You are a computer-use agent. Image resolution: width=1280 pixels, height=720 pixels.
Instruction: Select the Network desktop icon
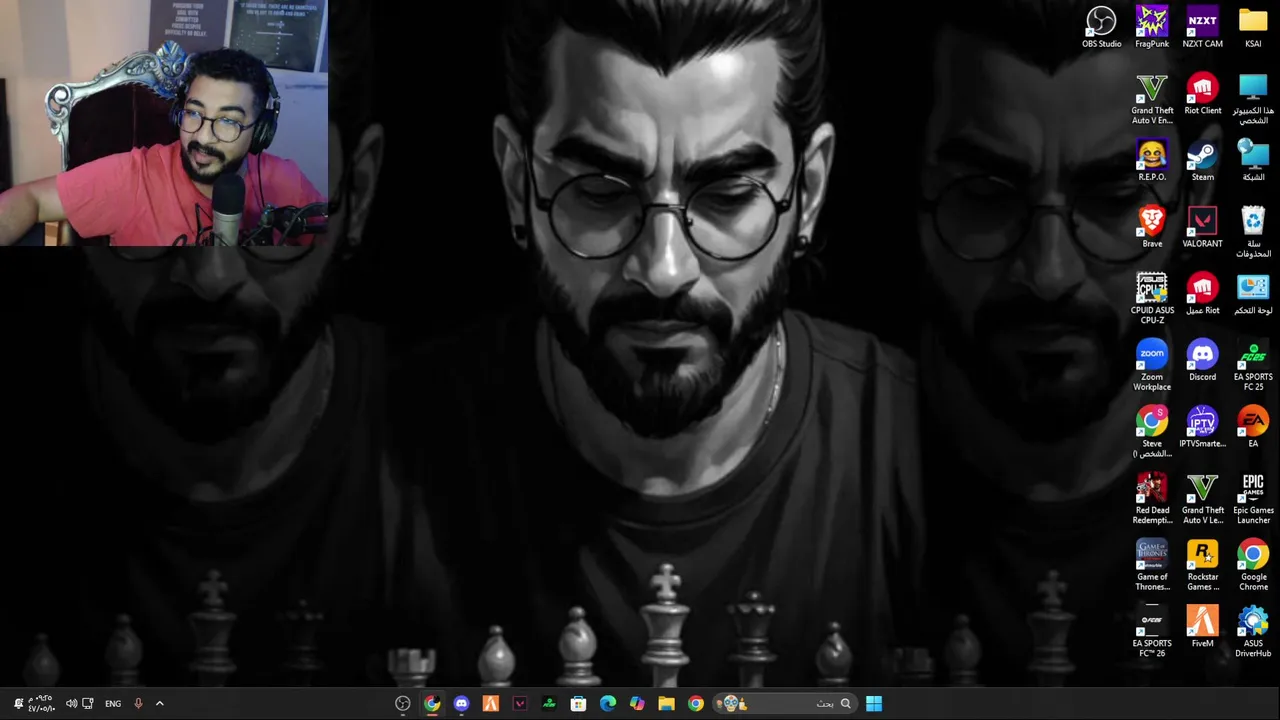[x=1253, y=160]
